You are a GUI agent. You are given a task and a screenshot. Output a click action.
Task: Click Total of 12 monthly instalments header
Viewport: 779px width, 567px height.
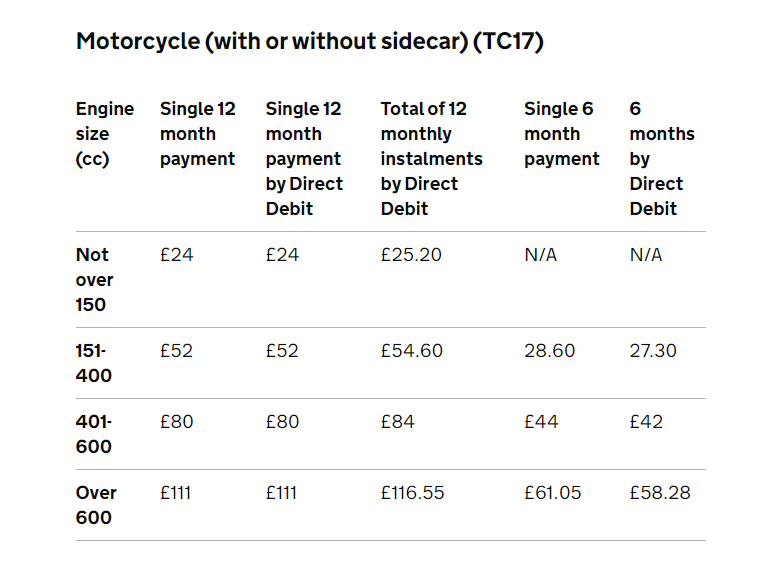pyautogui.click(x=431, y=159)
